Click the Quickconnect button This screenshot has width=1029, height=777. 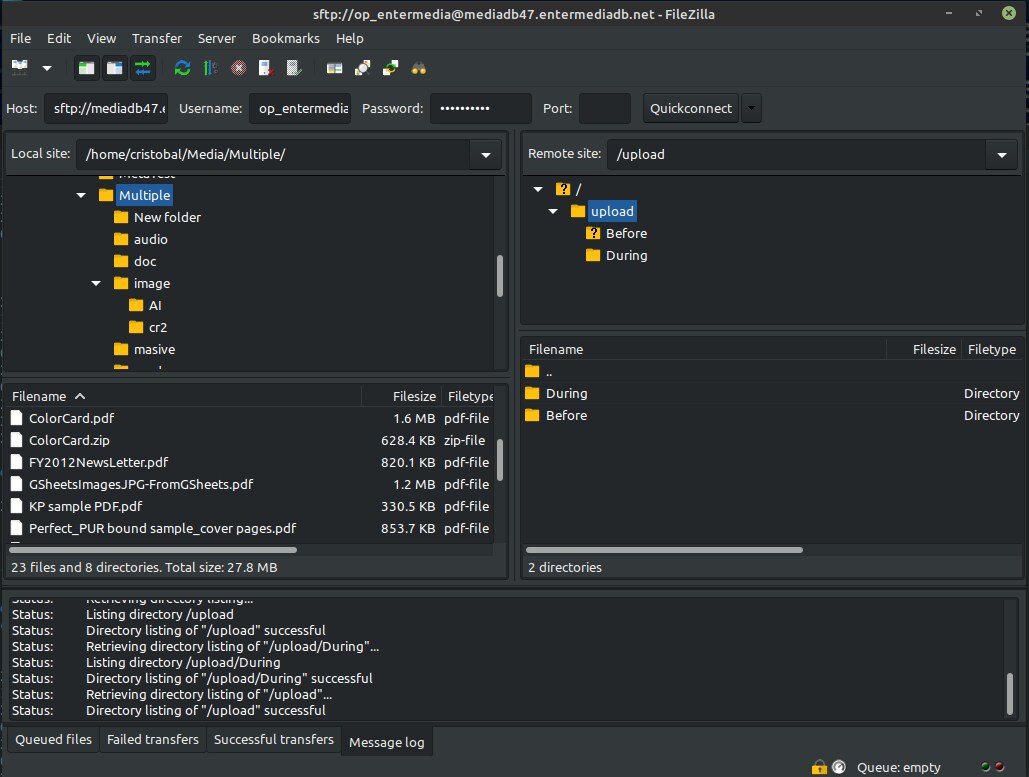[x=690, y=108]
